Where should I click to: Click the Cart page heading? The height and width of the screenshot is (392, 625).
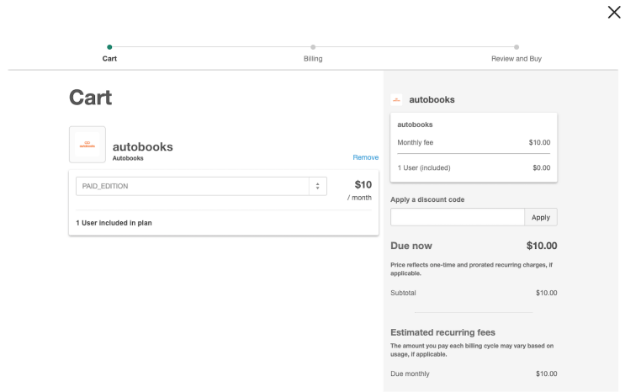pyautogui.click(x=90, y=97)
